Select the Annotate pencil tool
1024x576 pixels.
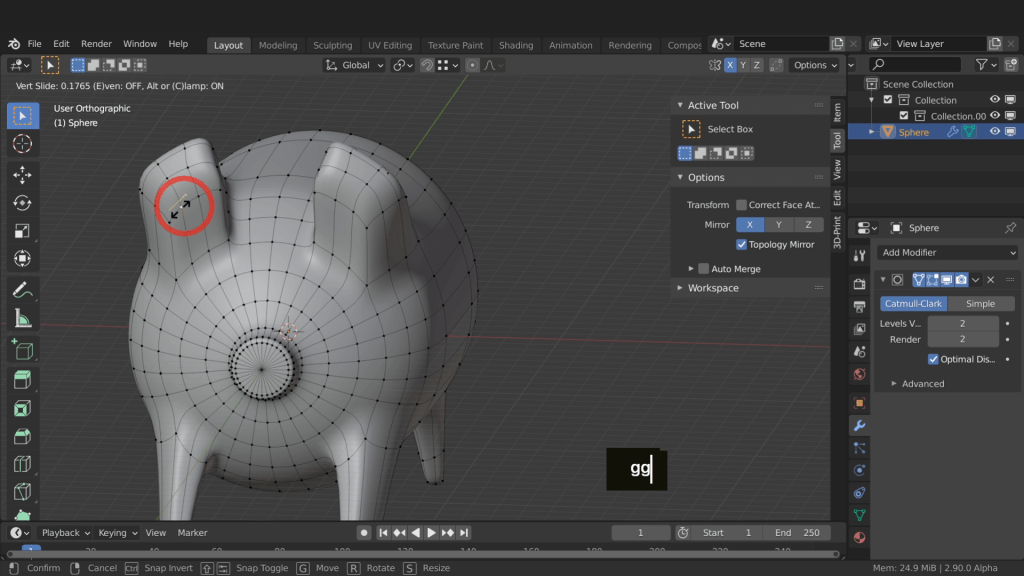22,290
